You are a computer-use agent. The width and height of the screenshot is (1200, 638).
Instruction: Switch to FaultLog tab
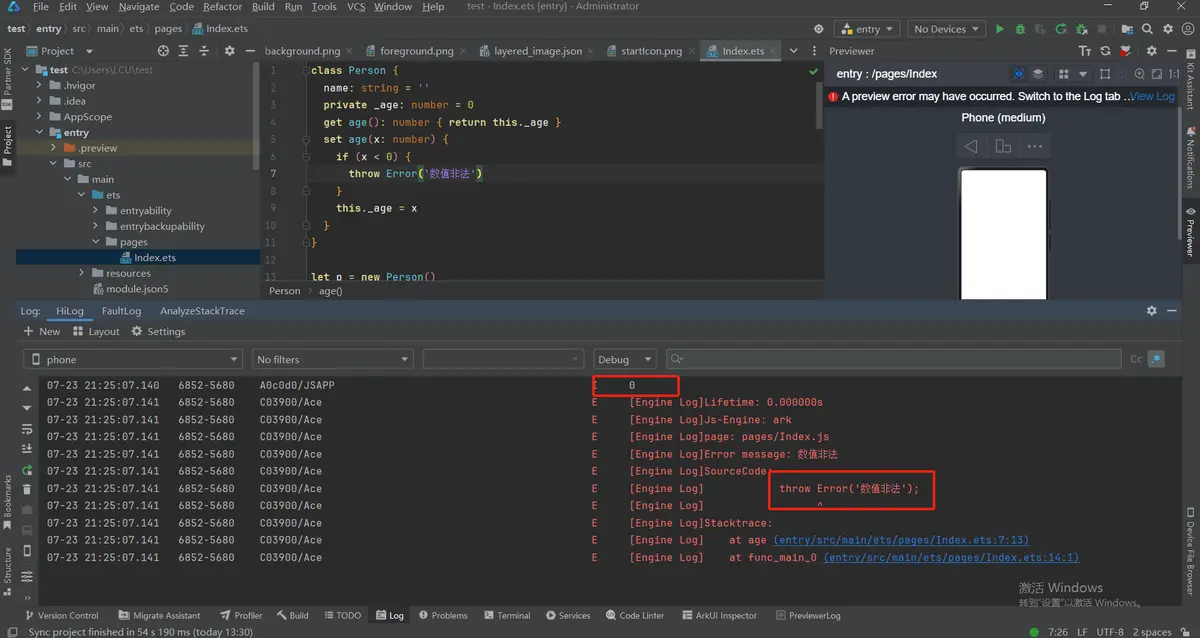[121, 311]
